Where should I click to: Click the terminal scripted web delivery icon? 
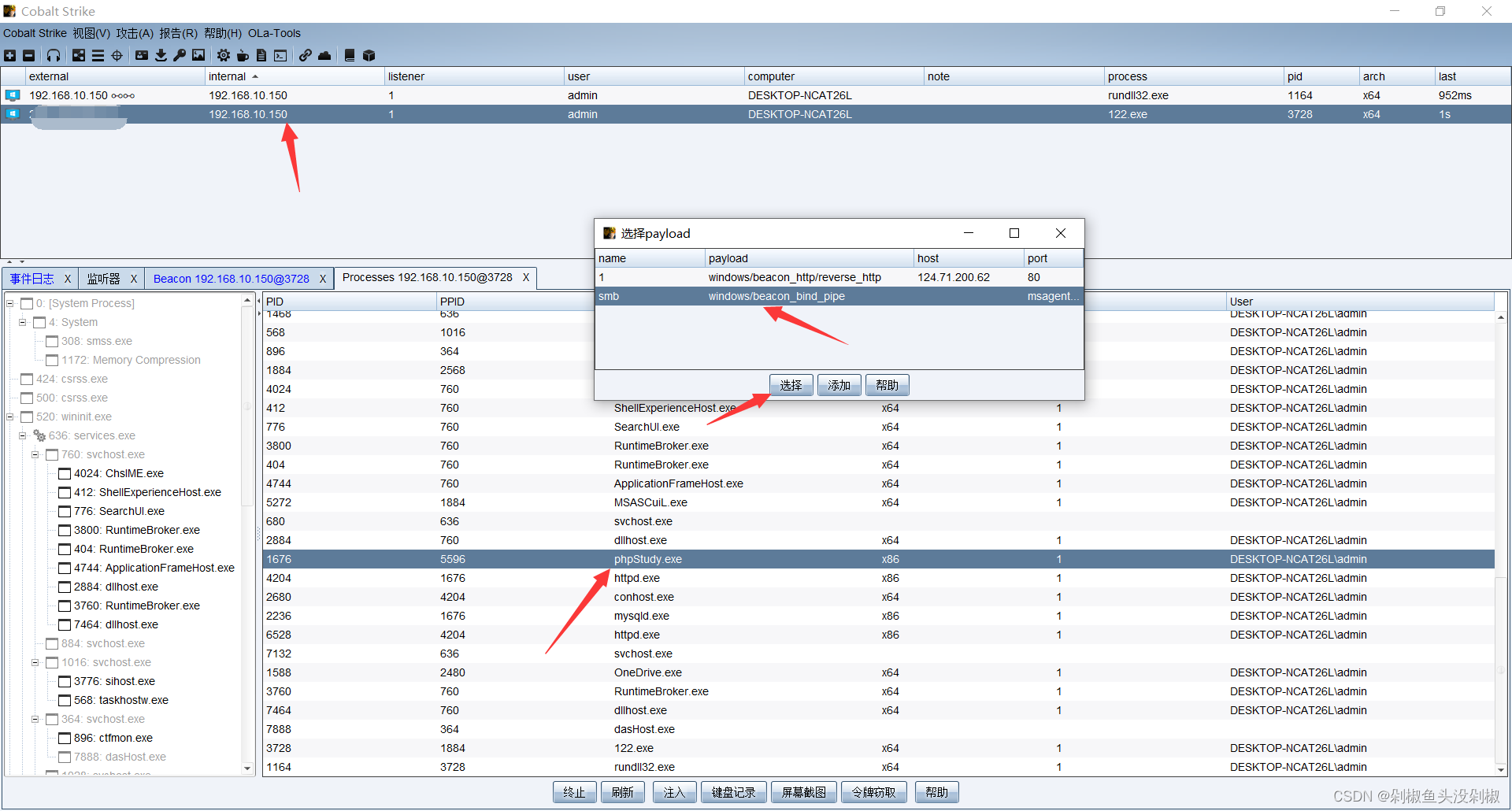[280, 55]
